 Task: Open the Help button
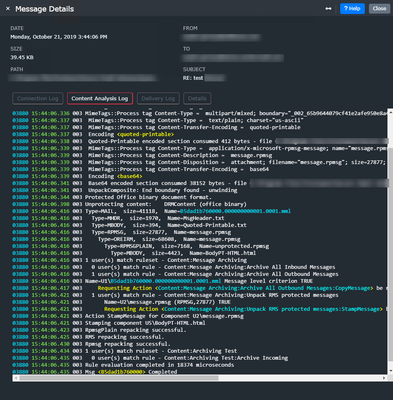(352, 9)
